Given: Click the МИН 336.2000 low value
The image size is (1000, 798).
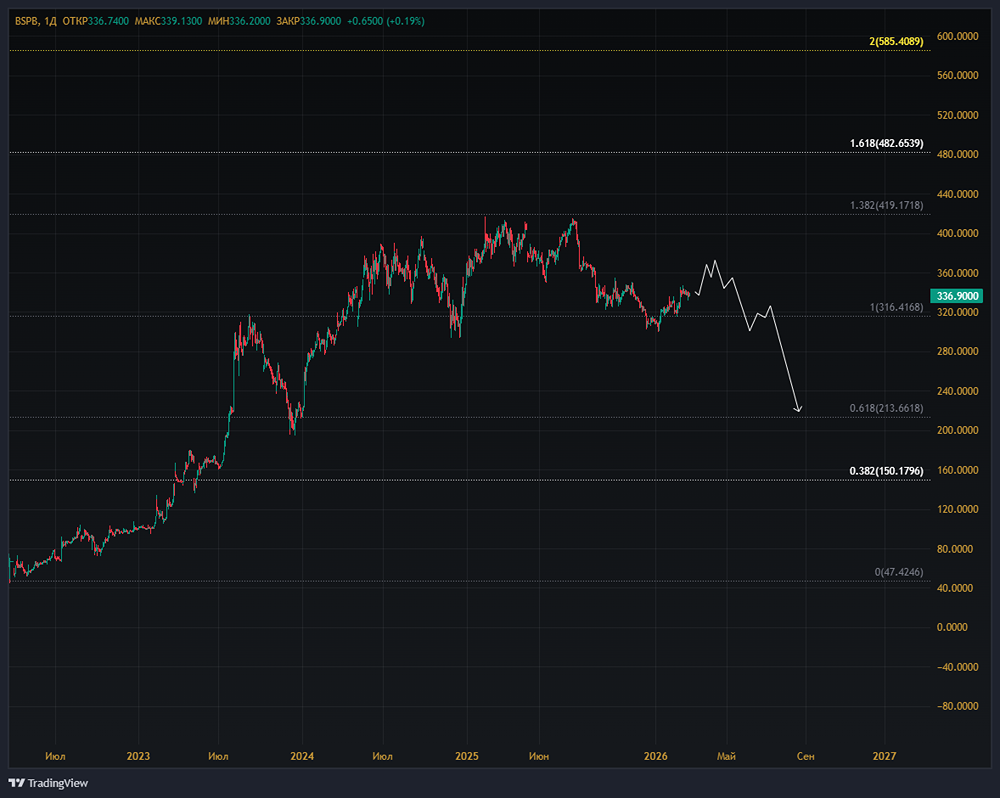Looking at the screenshot, I should click(x=239, y=21).
